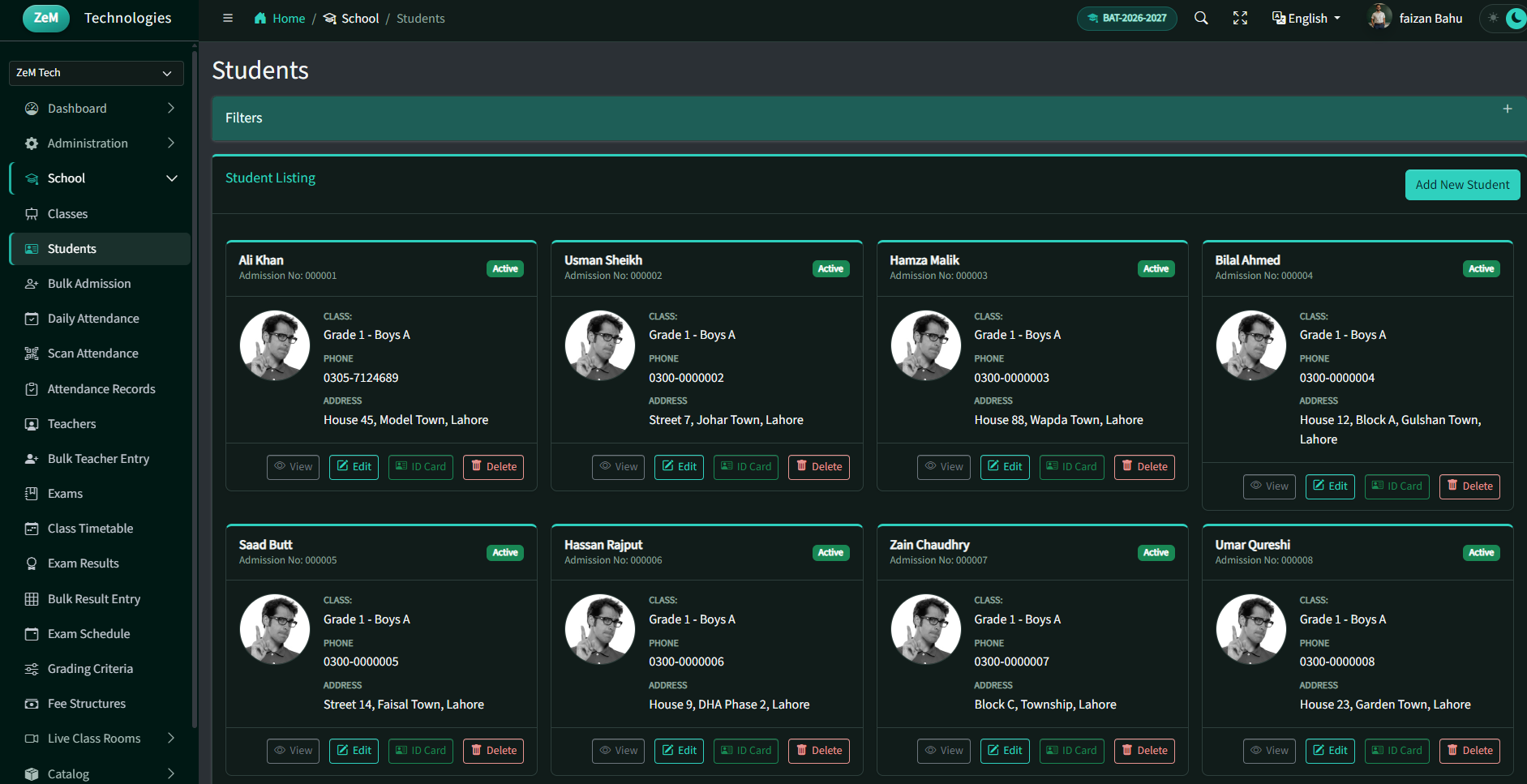Open Scan Attendance in sidebar
The image size is (1527, 784).
(100, 353)
